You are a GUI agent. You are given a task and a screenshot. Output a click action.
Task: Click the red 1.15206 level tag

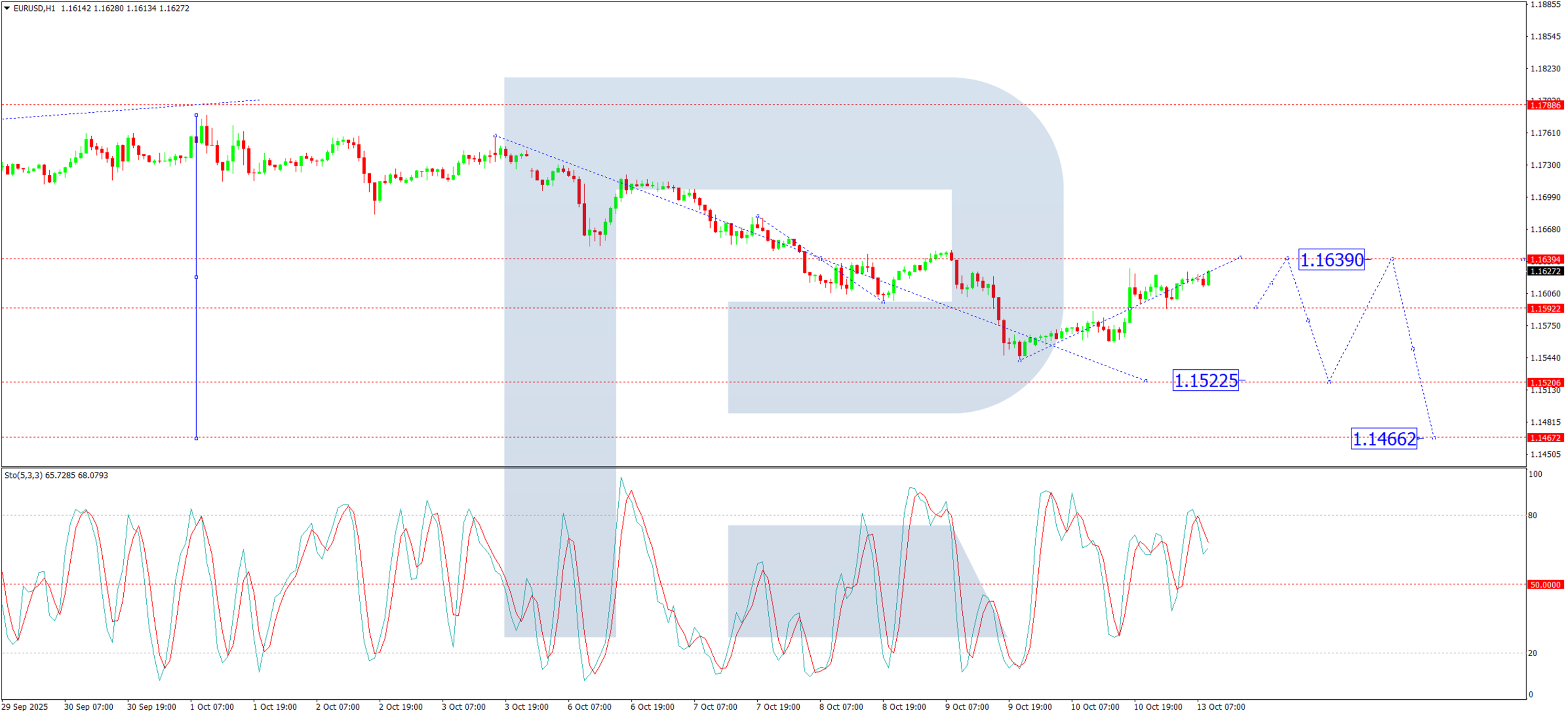tap(1545, 383)
